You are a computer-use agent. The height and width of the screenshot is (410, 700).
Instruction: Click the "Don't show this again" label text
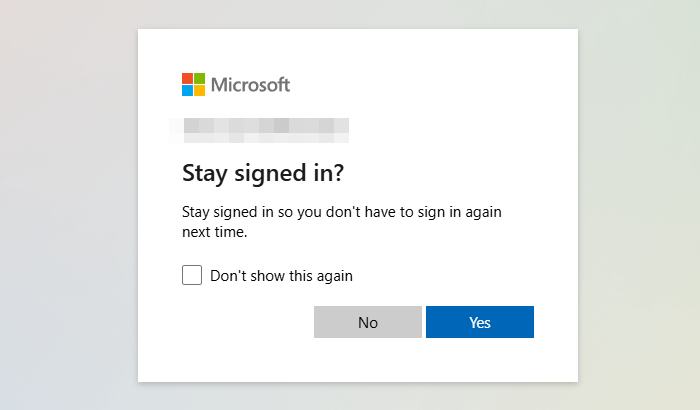coord(281,275)
